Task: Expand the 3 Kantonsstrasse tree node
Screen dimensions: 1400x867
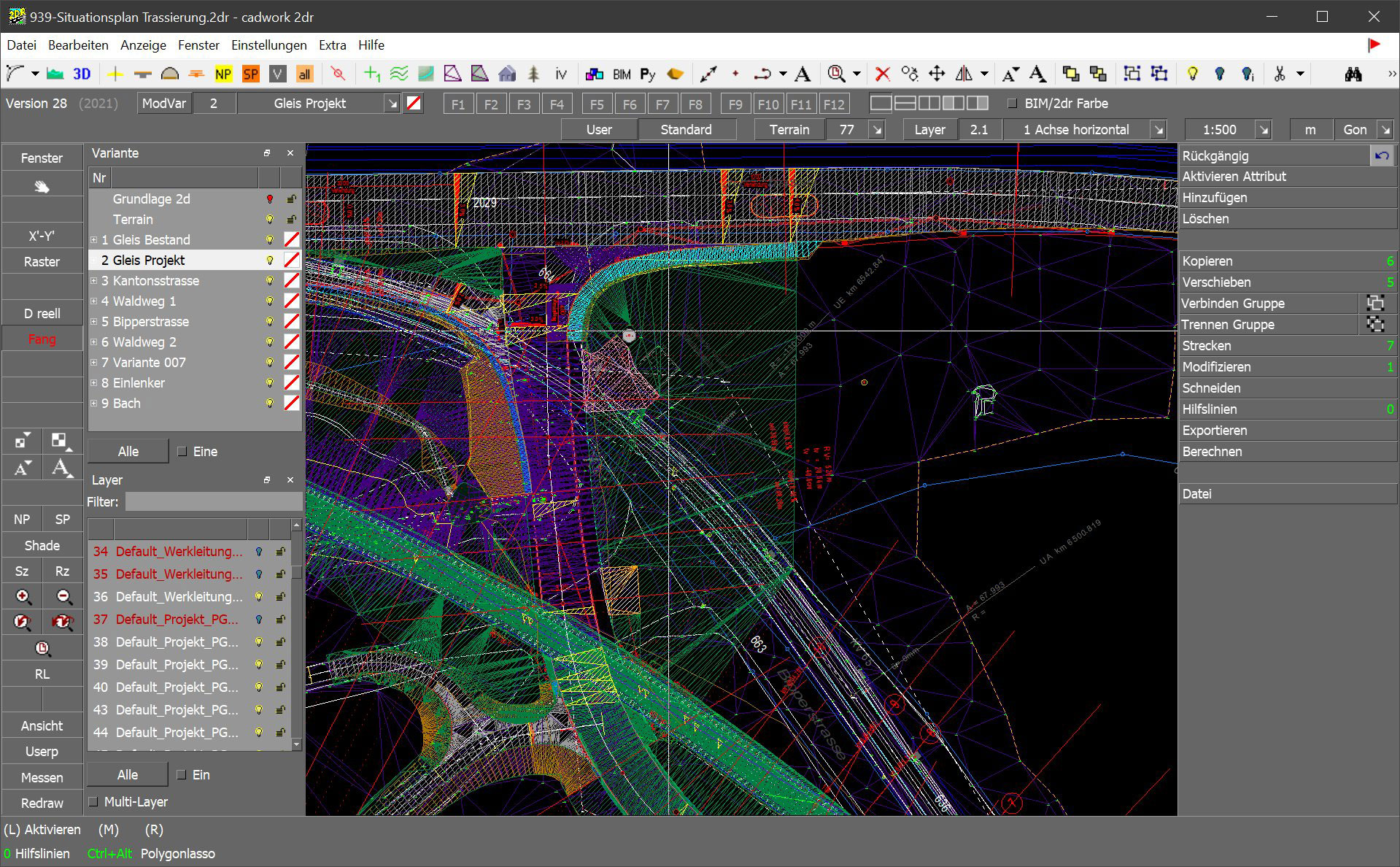Action: (94, 281)
